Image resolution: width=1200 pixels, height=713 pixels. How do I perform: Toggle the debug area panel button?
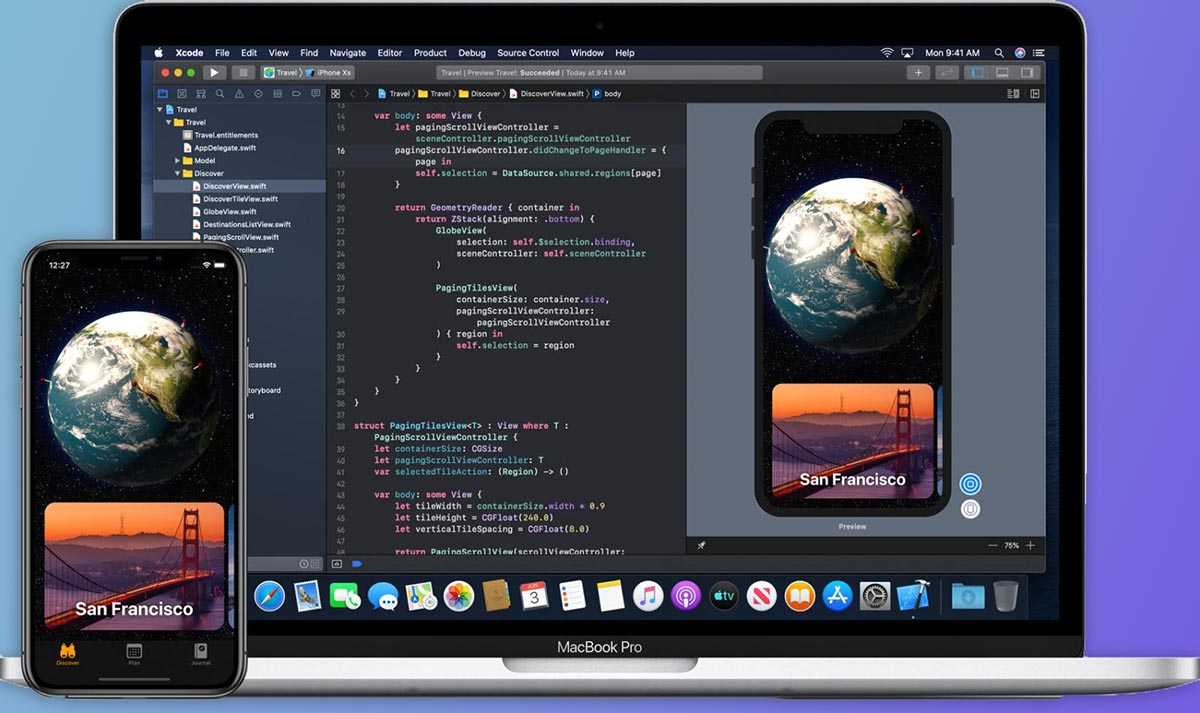coord(1002,73)
